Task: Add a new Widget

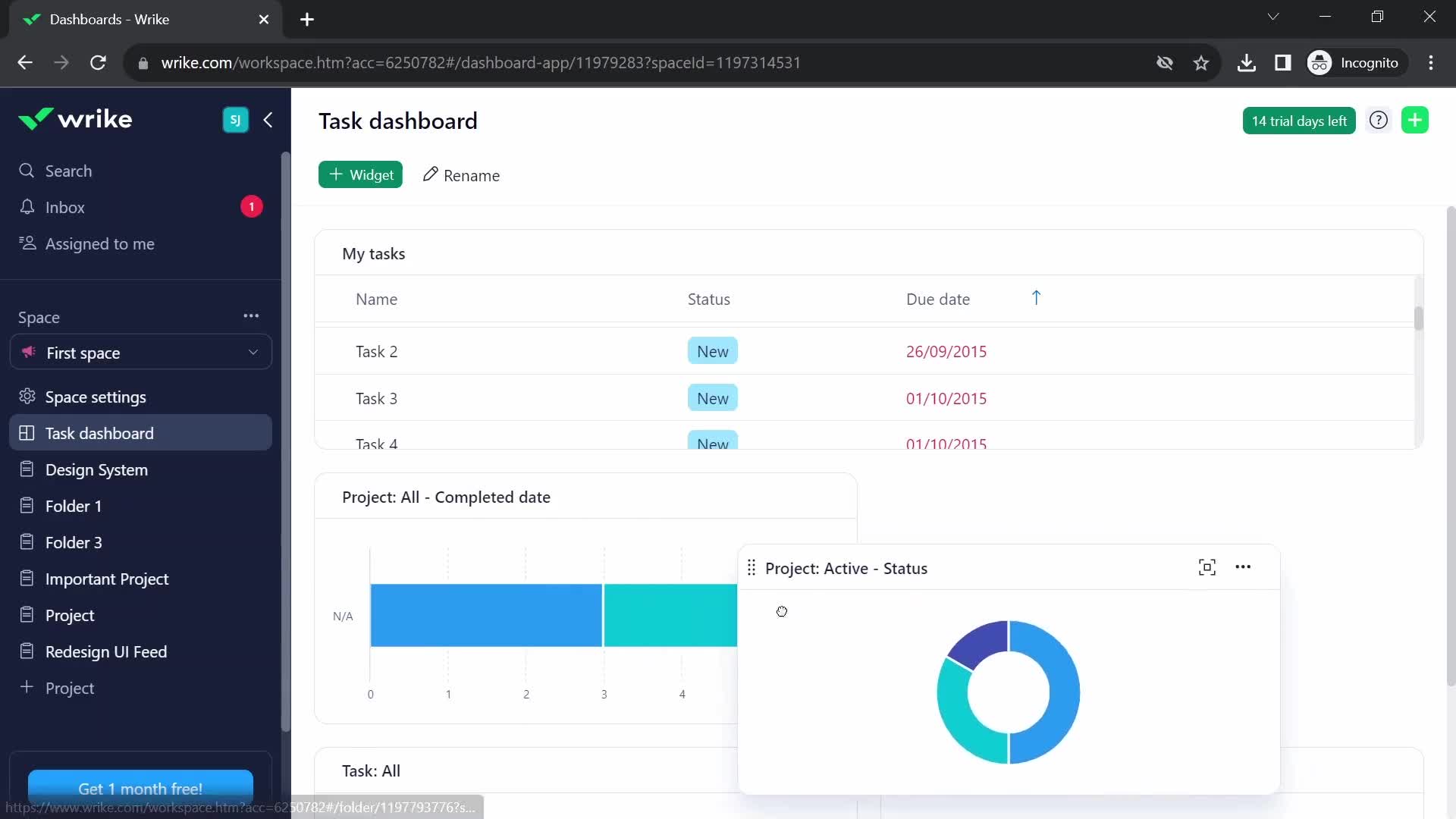Action: click(x=360, y=174)
